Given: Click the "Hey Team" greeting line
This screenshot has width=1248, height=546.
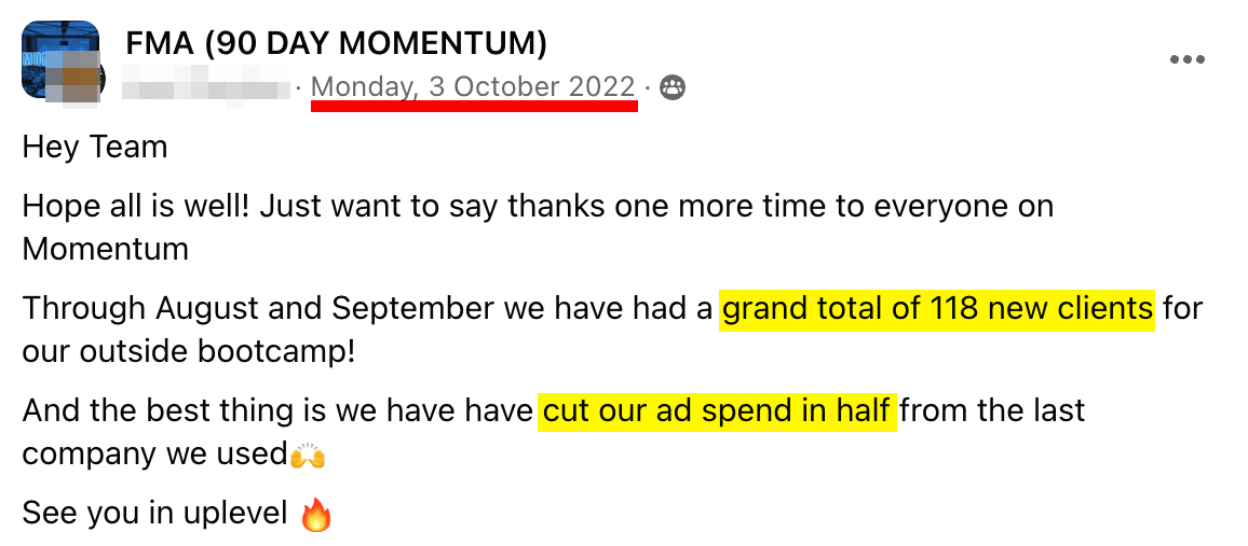Looking at the screenshot, I should [95, 148].
